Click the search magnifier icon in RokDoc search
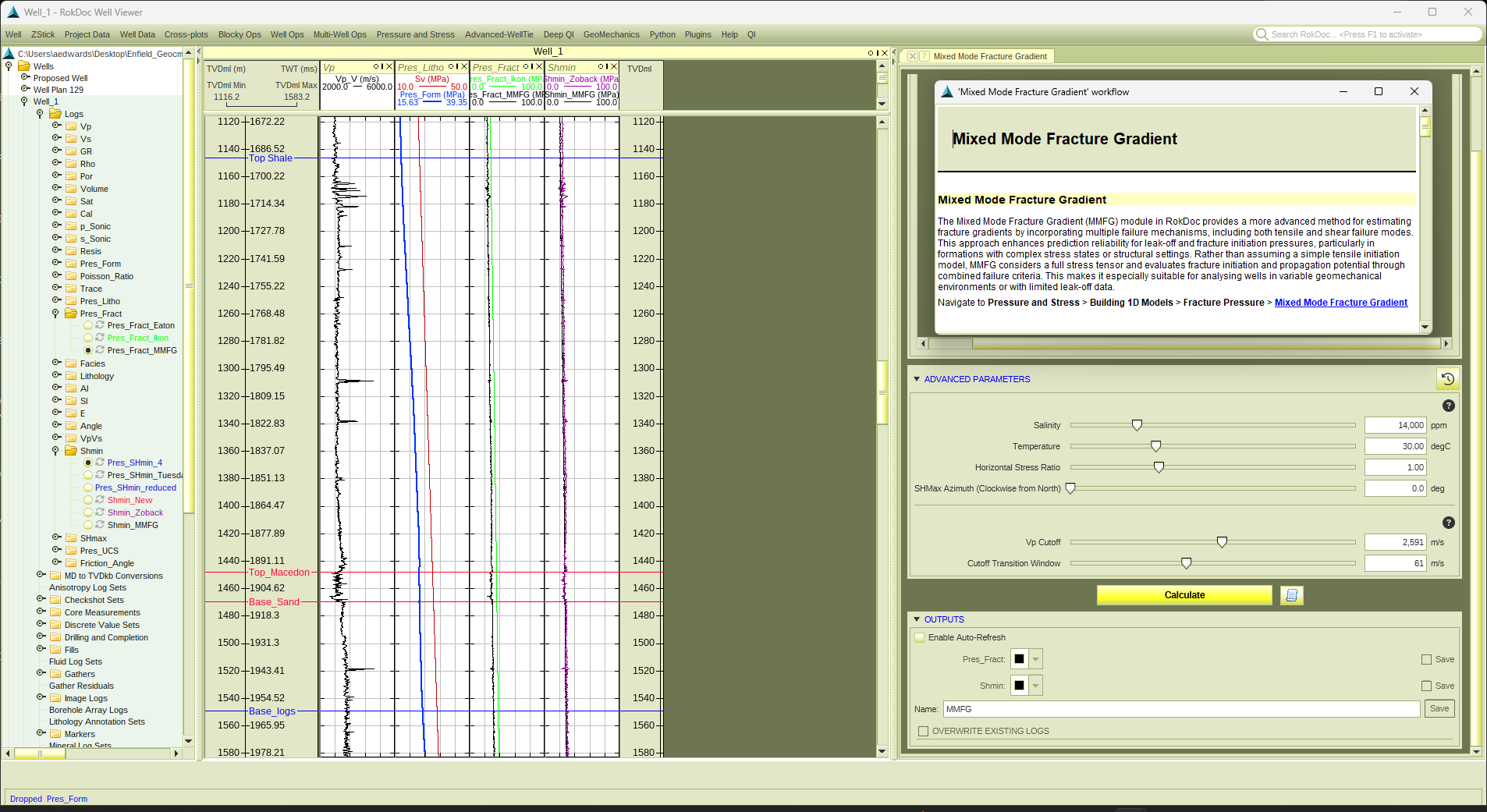Screen dimensions: 1487x812 coord(1262,34)
